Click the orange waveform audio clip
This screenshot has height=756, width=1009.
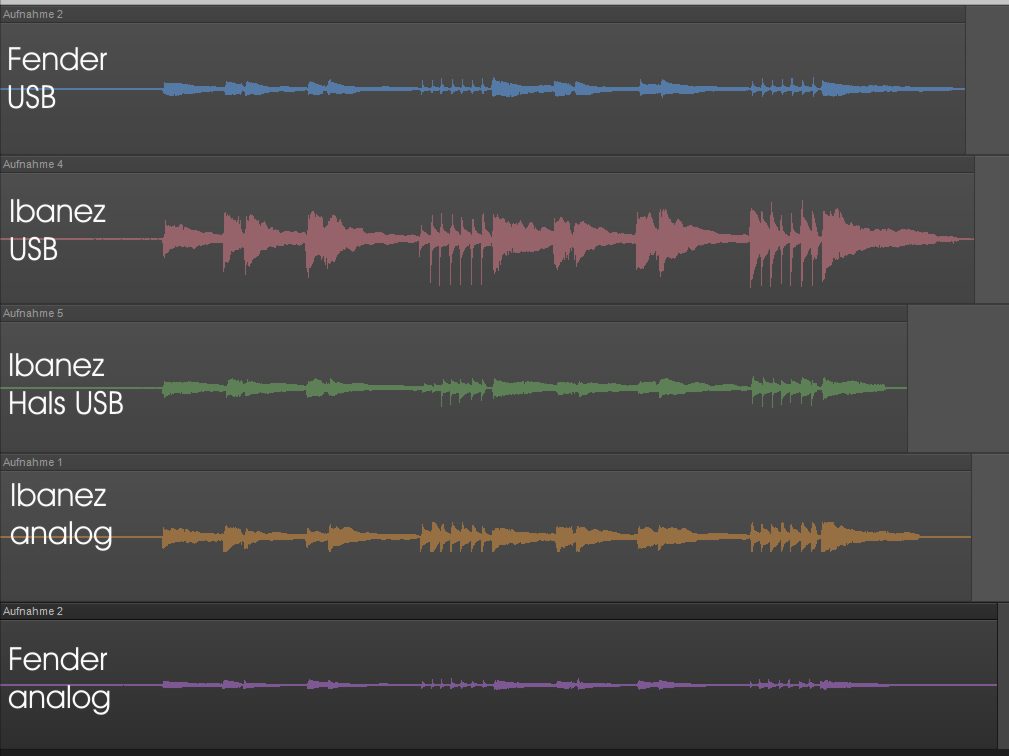485,536
